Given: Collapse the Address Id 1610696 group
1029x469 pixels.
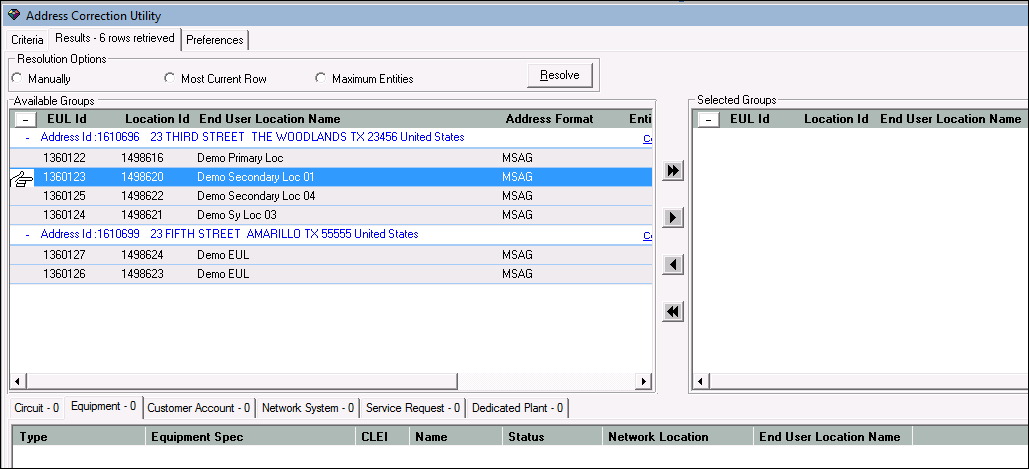Looking at the screenshot, I should tap(27, 138).
